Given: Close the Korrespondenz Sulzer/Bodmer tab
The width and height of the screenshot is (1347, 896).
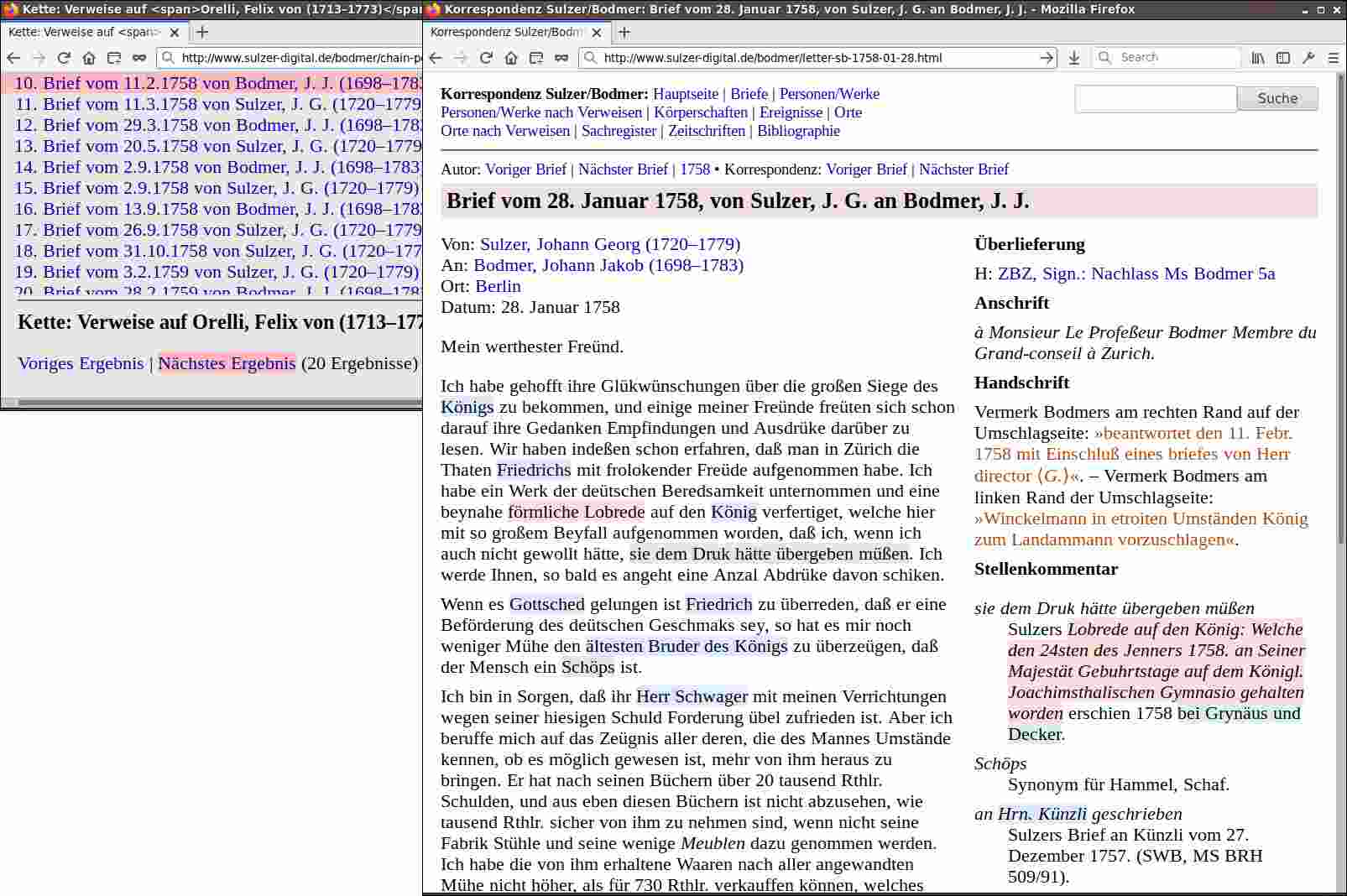Looking at the screenshot, I should (597, 32).
